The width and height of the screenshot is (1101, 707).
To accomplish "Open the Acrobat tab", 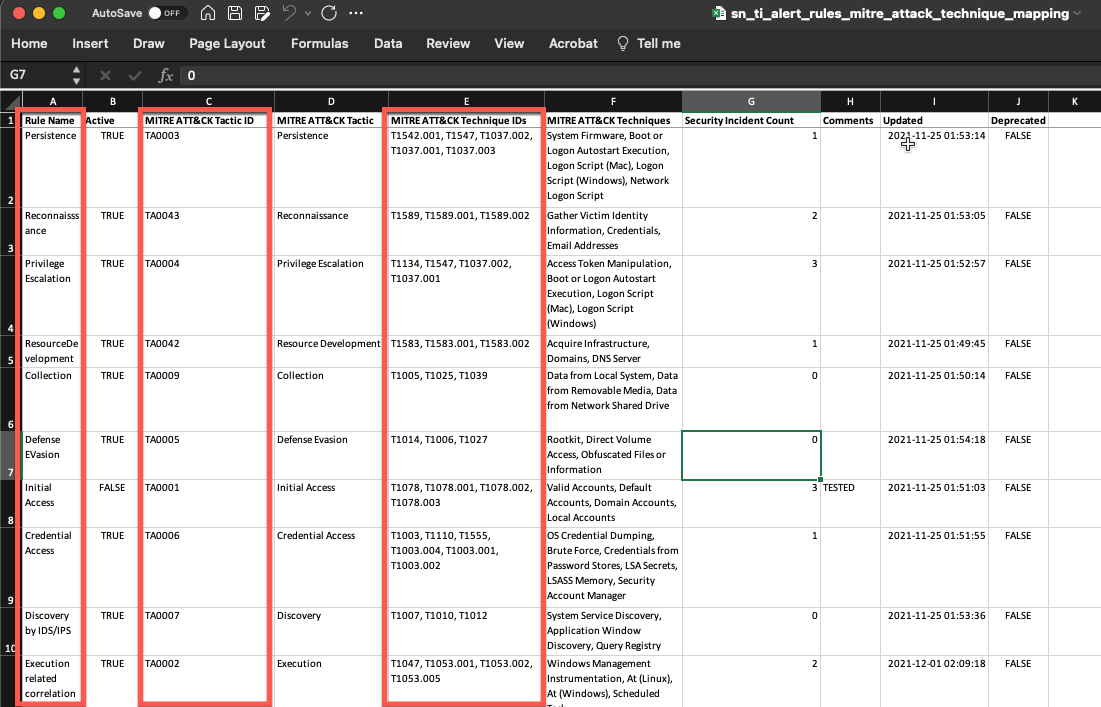I will pyautogui.click(x=573, y=44).
